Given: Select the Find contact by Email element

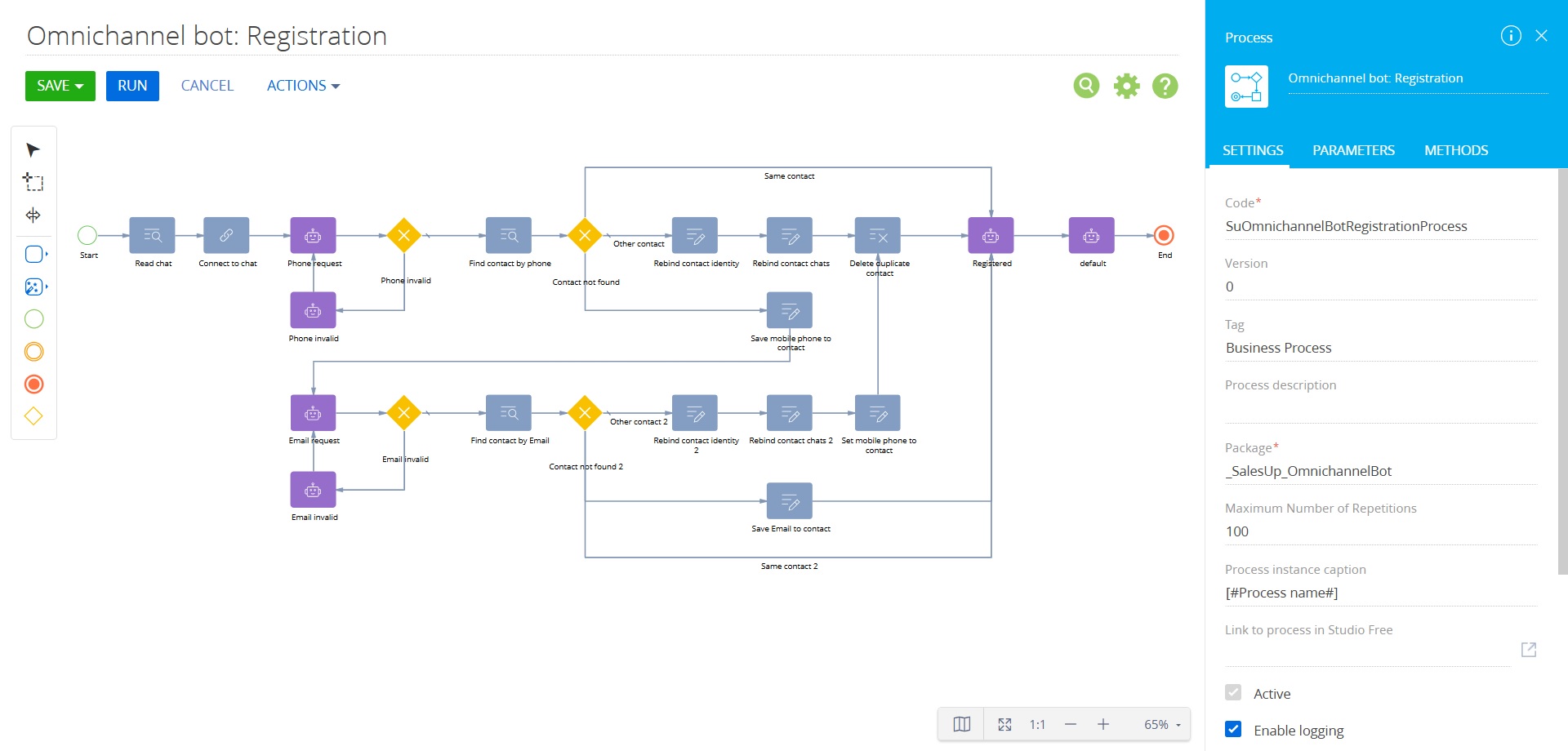Looking at the screenshot, I should click(509, 413).
